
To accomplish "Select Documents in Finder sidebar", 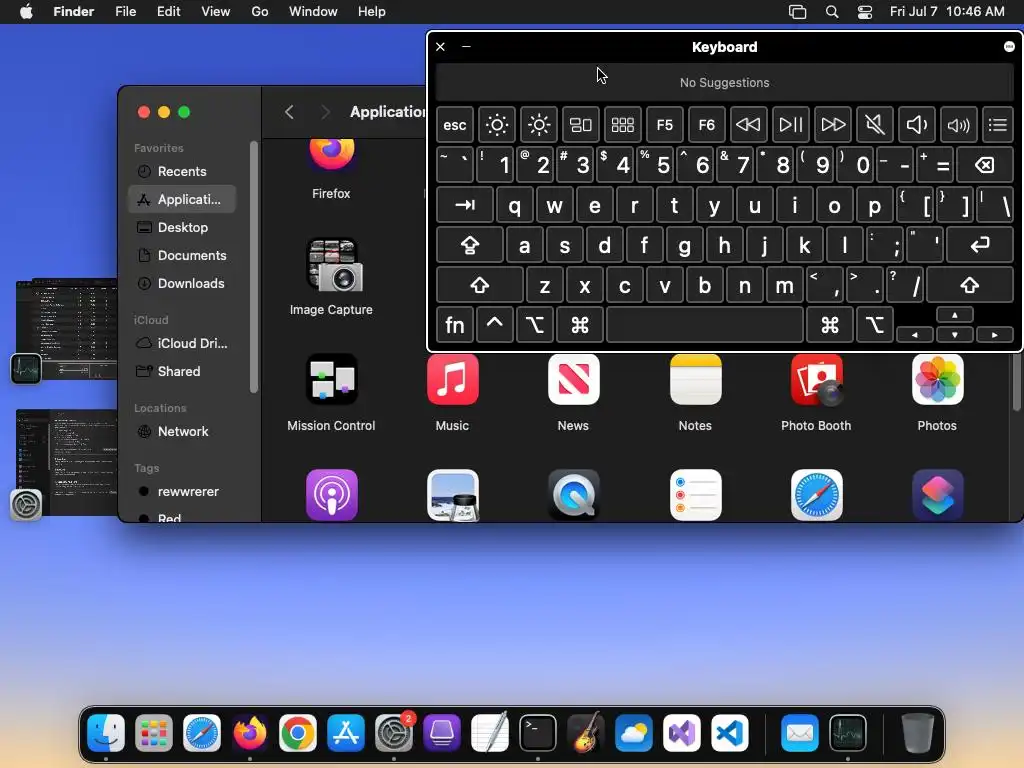I will [182, 256].
